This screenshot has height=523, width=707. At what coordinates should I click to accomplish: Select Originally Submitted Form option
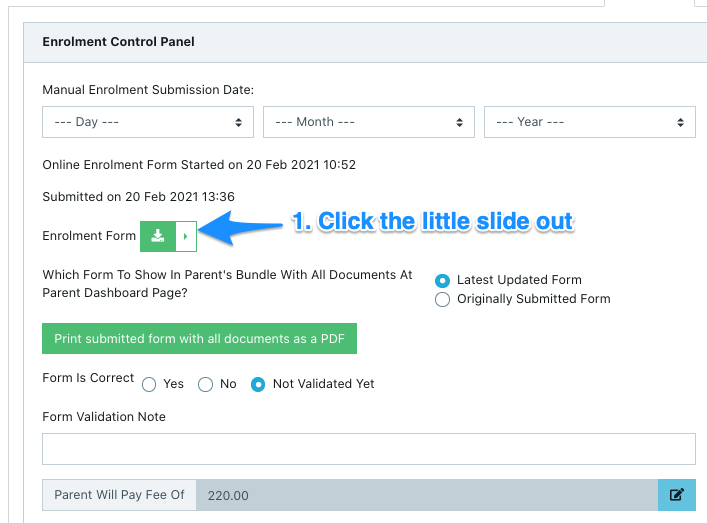point(443,299)
